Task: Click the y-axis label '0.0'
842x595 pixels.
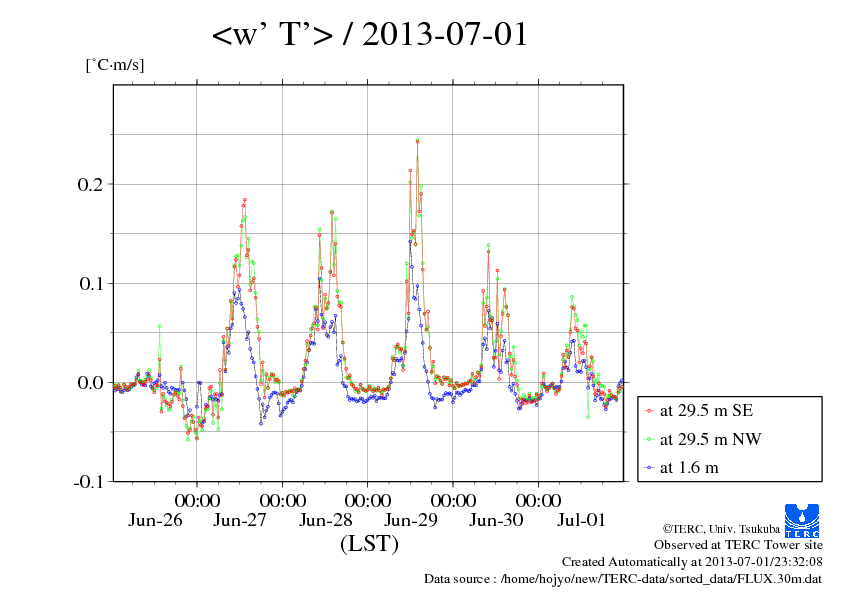Action: pyautogui.click(x=90, y=382)
